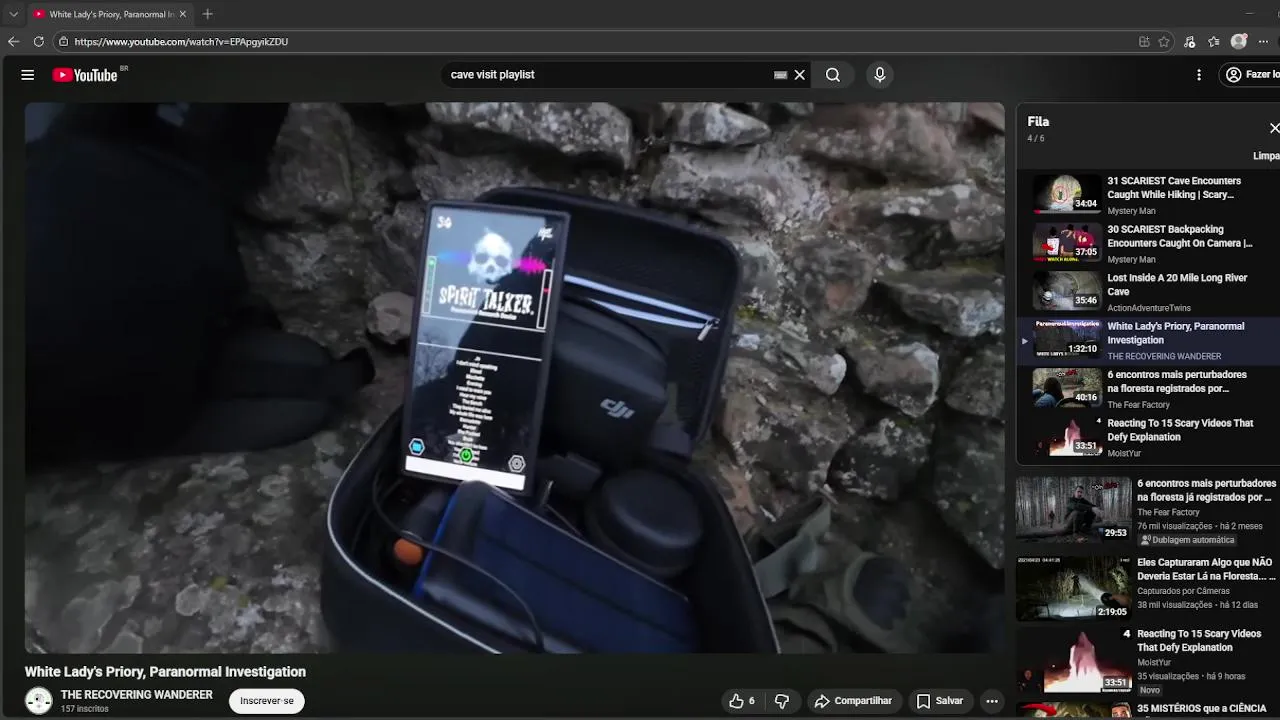Select the White Lady's Priory browser tab
This screenshot has height=720, width=1280.
105,14
